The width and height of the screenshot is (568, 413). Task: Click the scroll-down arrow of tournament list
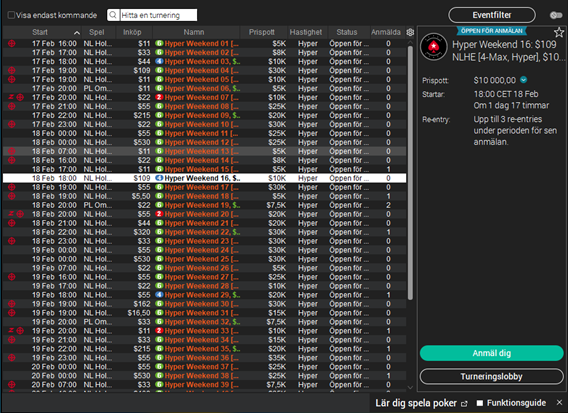coord(410,387)
